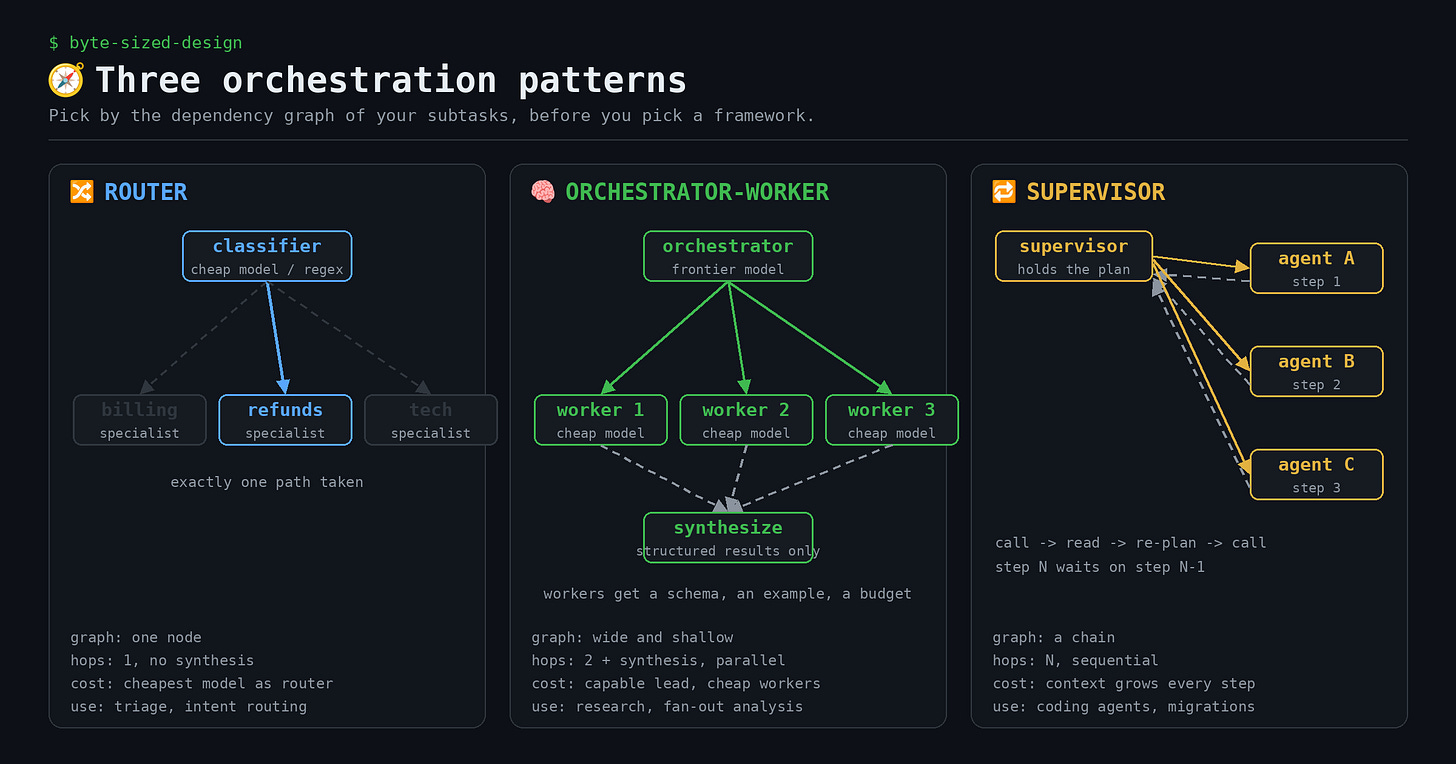Viewport: 1456px width, 764px height.
Task: Click the "exactly one path taken" caption
Action: pos(267,482)
